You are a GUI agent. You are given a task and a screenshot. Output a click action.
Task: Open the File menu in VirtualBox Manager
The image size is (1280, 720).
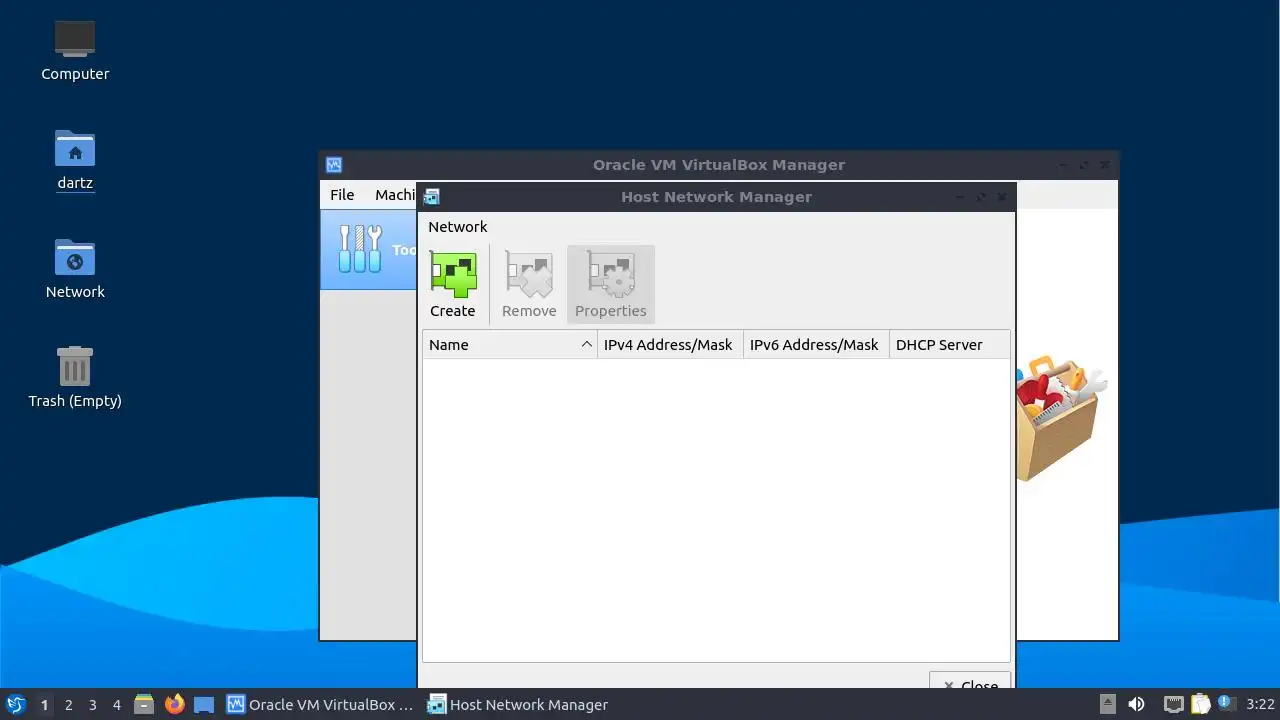pyautogui.click(x=342, y=195)
